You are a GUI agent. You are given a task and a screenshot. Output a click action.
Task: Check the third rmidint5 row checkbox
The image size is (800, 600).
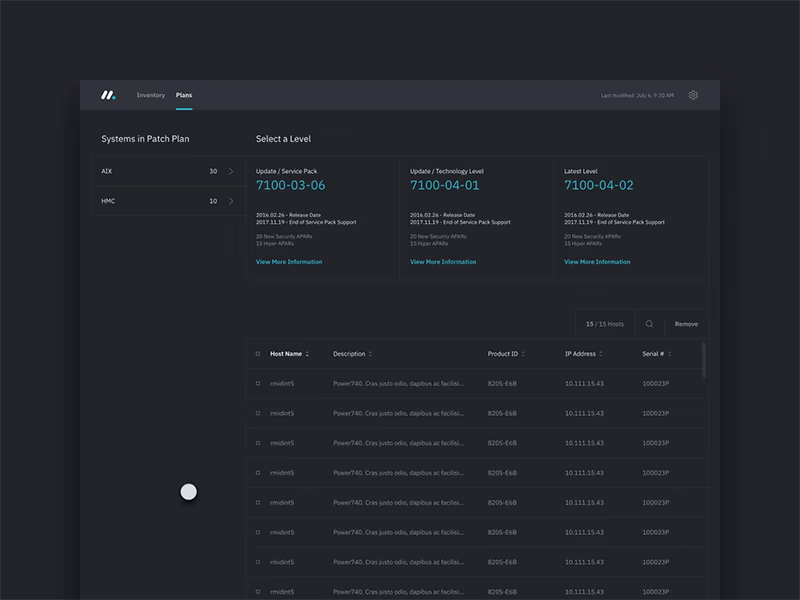[x=258, y=443]
